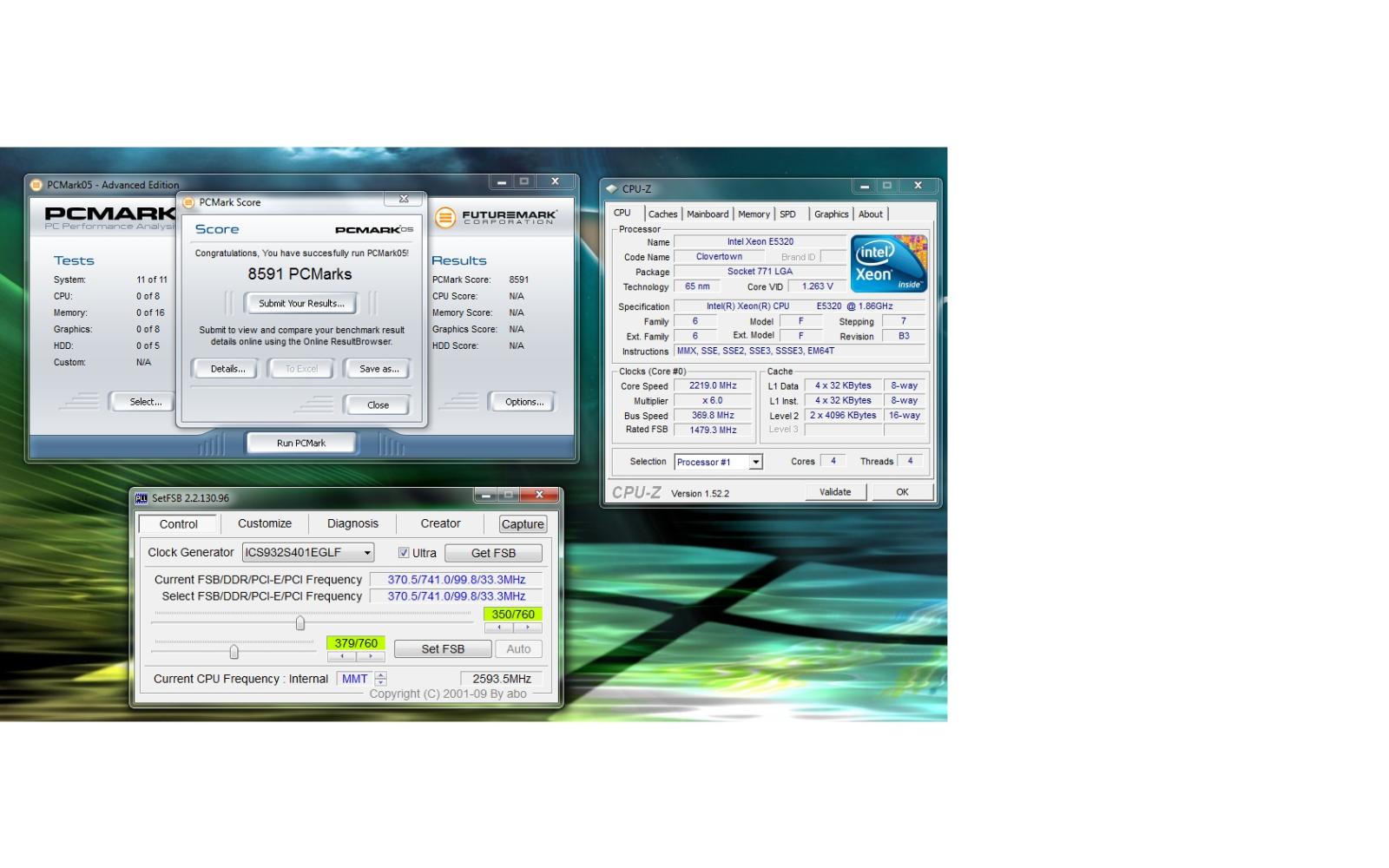Click the CPU-Z window title icon

(611, 188)
